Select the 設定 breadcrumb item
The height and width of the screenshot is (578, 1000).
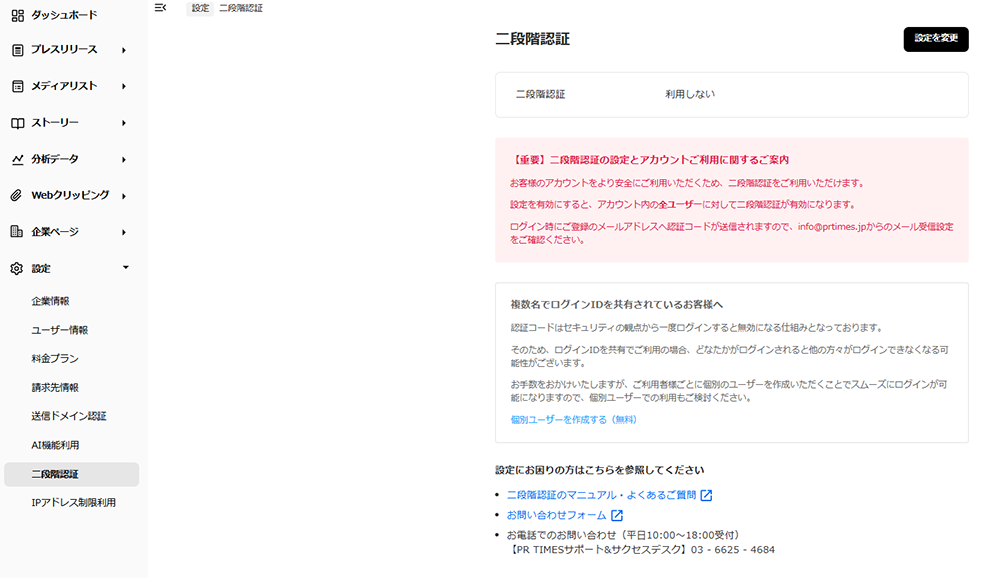click(199, 7)
